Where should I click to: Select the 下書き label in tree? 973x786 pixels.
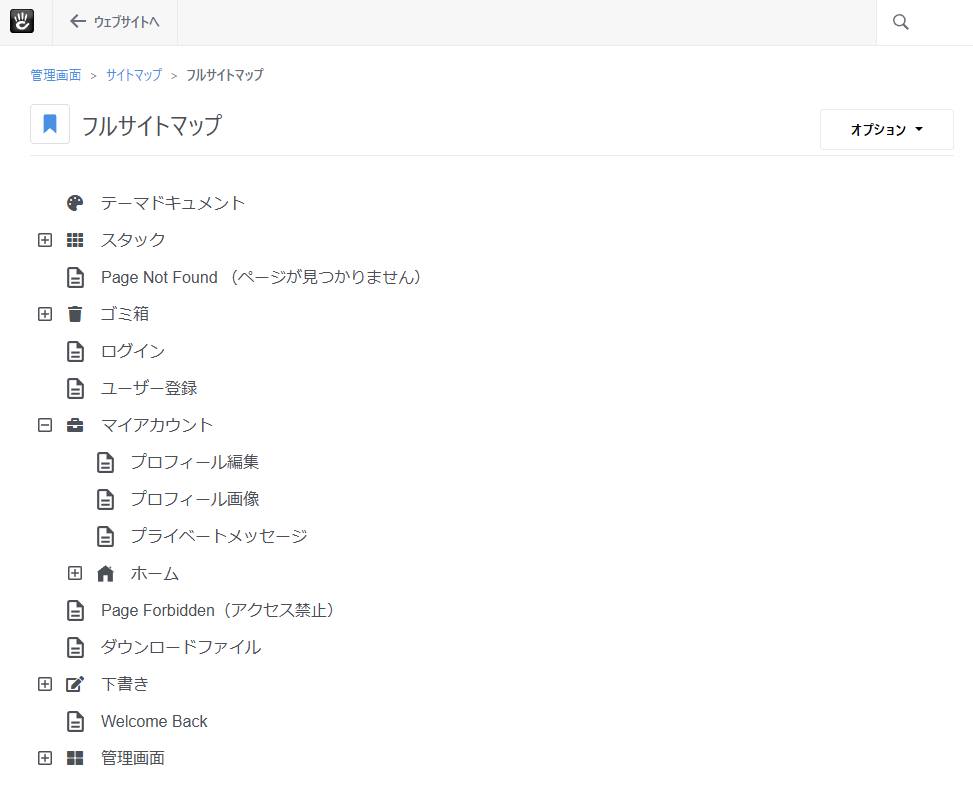125,684
